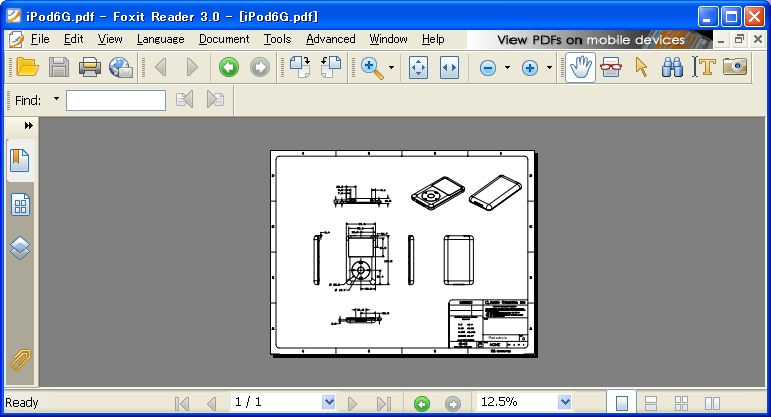The width and height of the screenshot is (771, 417).
Task: Open the Document menu
Action: [x=224, y=39]
